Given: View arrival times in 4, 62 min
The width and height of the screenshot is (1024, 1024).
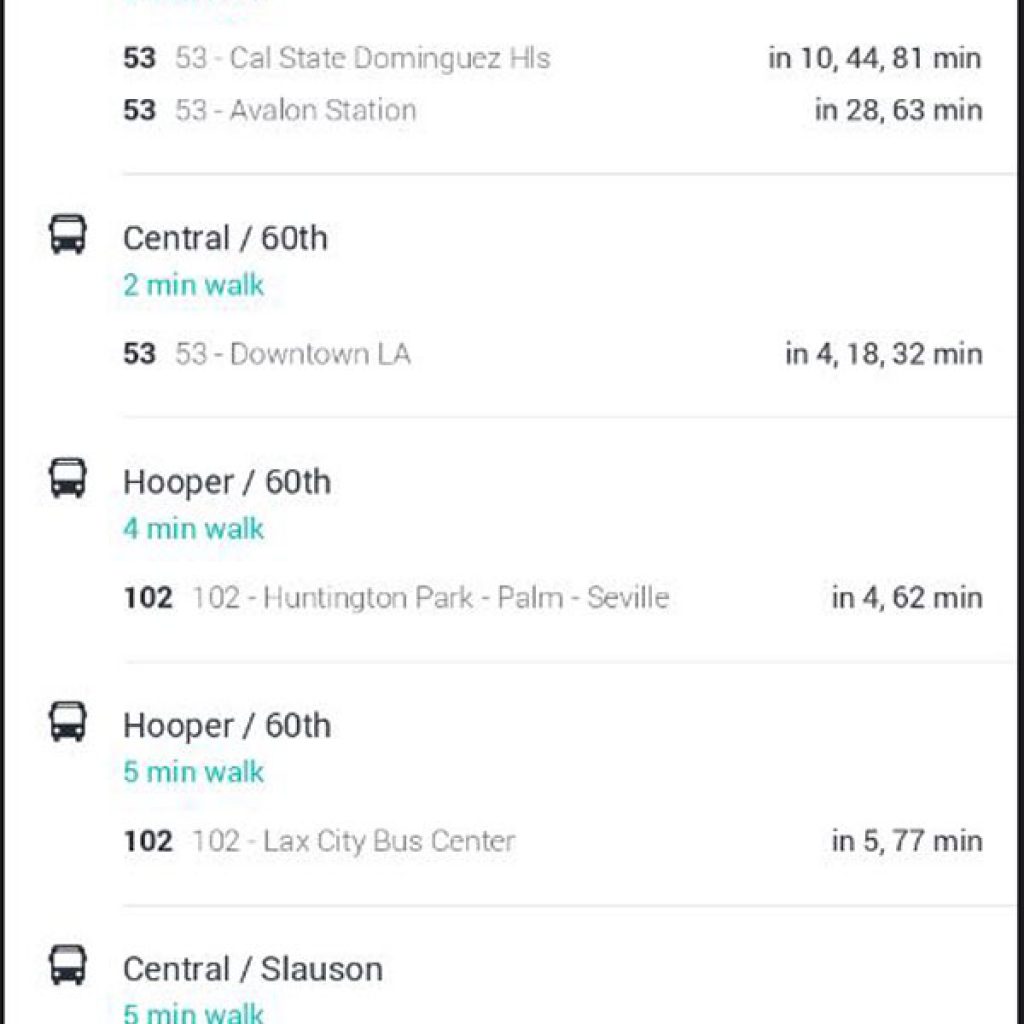Looking at the screenshot, I should pyautogui.click(x=907, y=598).
